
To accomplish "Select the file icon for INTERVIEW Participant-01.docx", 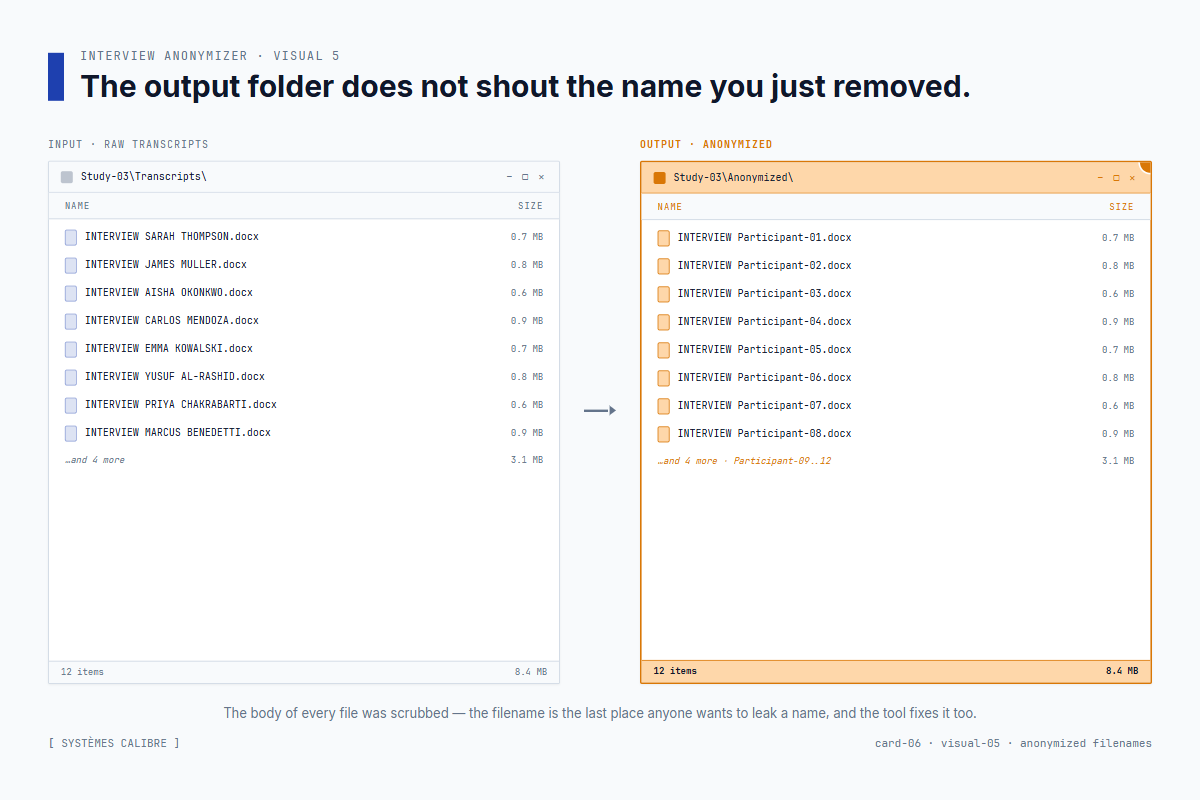I will point(661,237).
